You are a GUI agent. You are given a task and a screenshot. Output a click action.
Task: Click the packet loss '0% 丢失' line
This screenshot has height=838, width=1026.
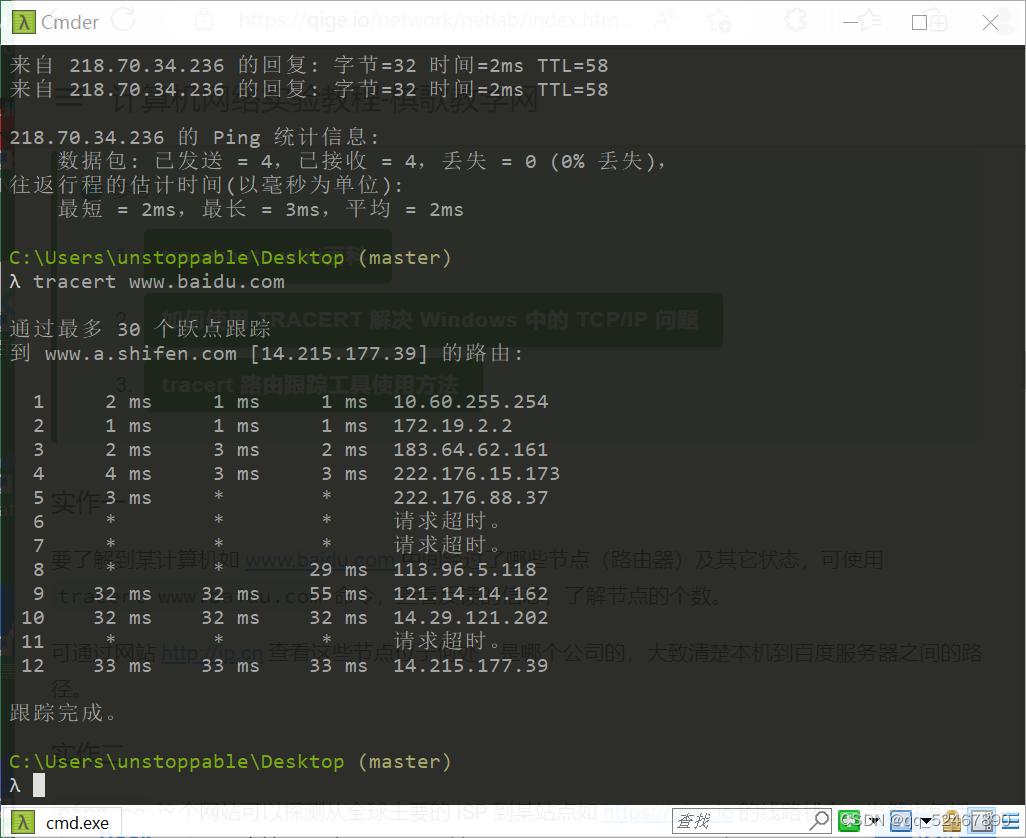tap(362, 161)
